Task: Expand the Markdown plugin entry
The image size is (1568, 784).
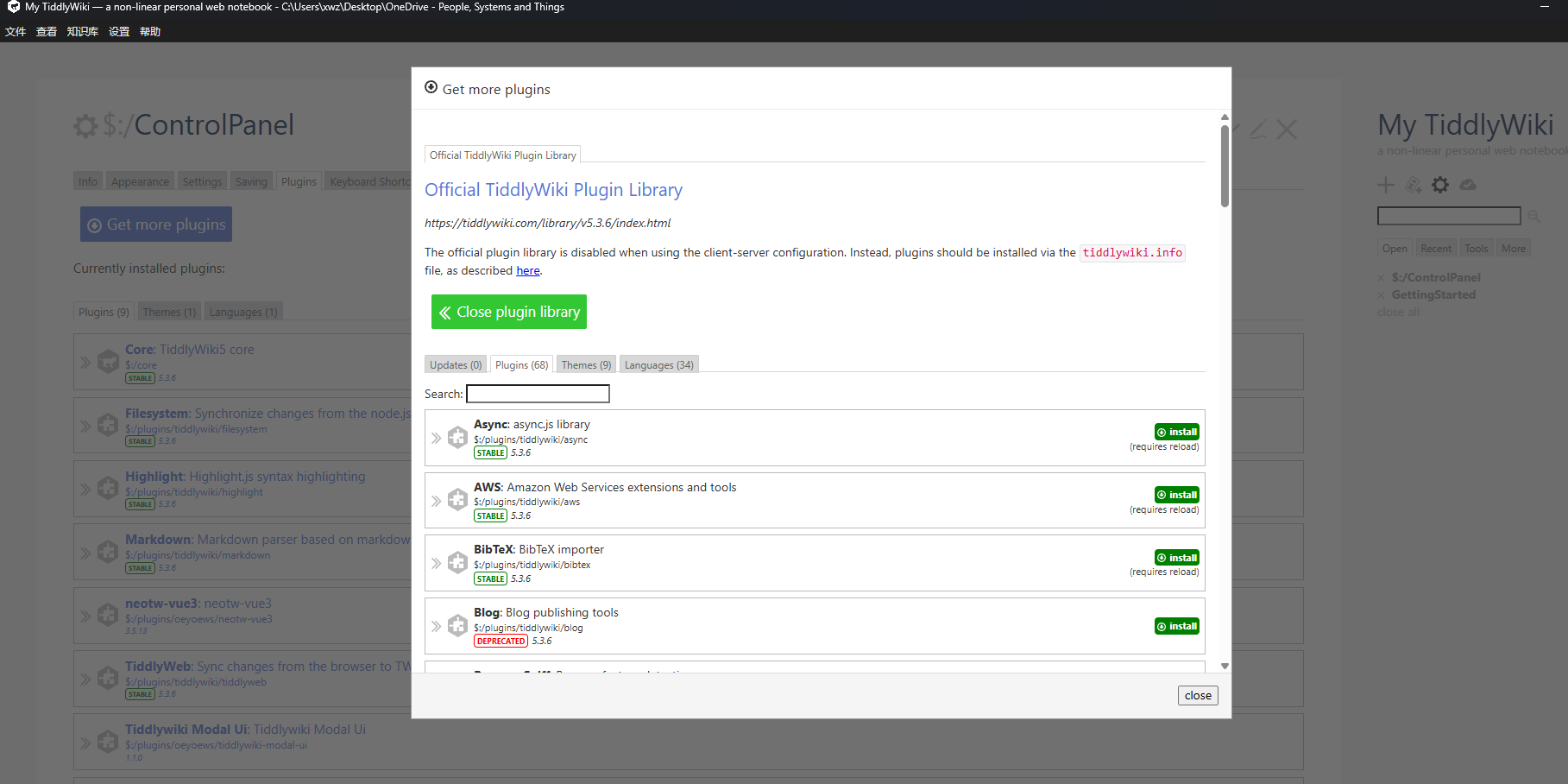Action: point(85,553)
